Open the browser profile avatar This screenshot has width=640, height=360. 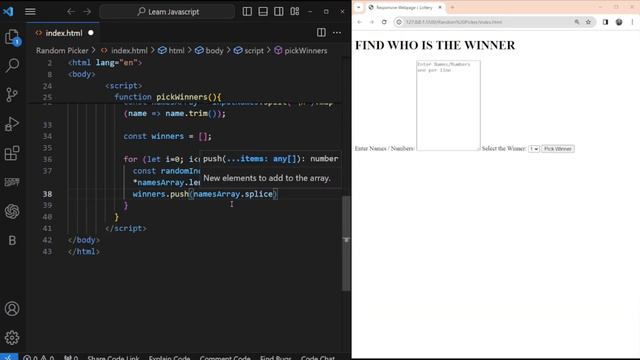point(619,22)
